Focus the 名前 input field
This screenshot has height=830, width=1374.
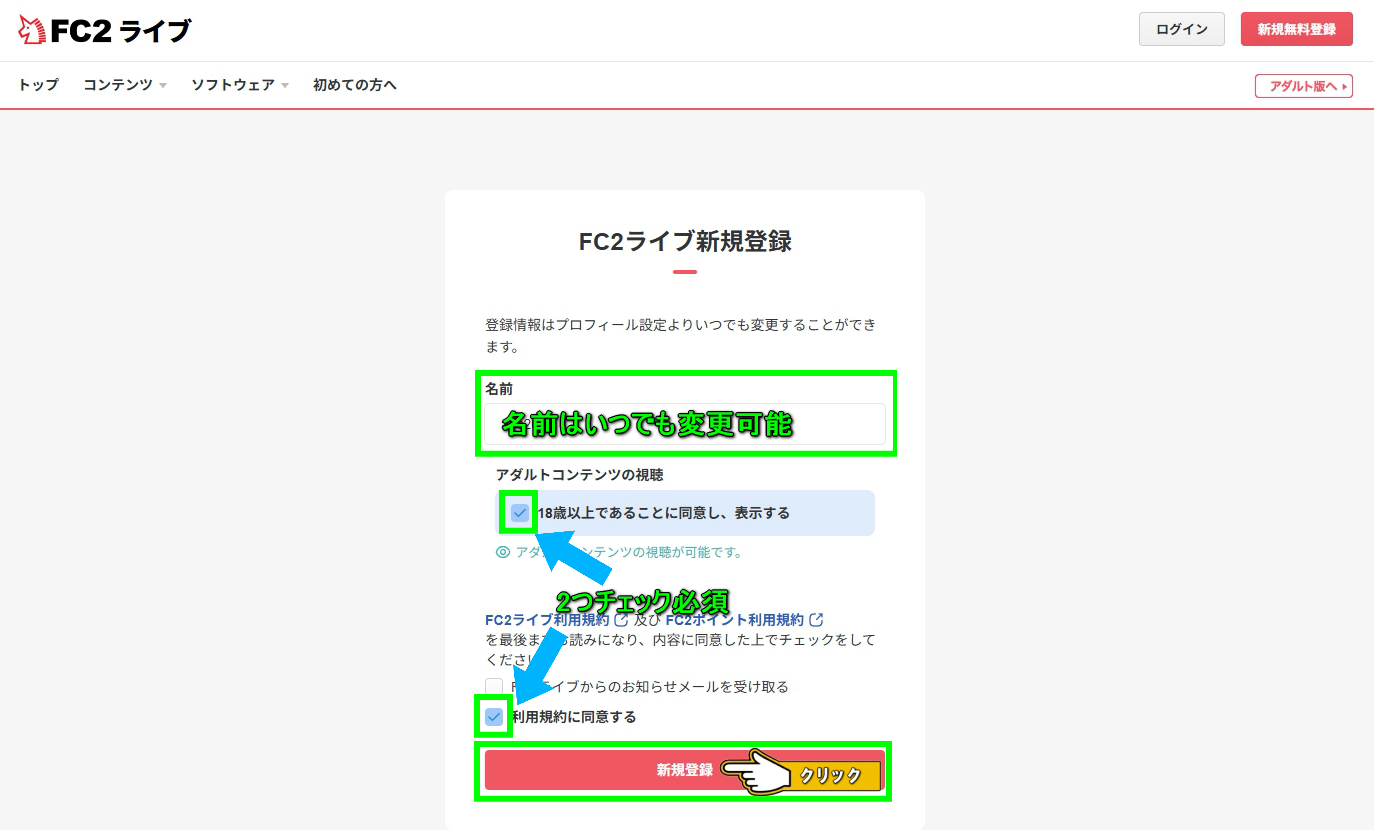[x=685, y=424]
